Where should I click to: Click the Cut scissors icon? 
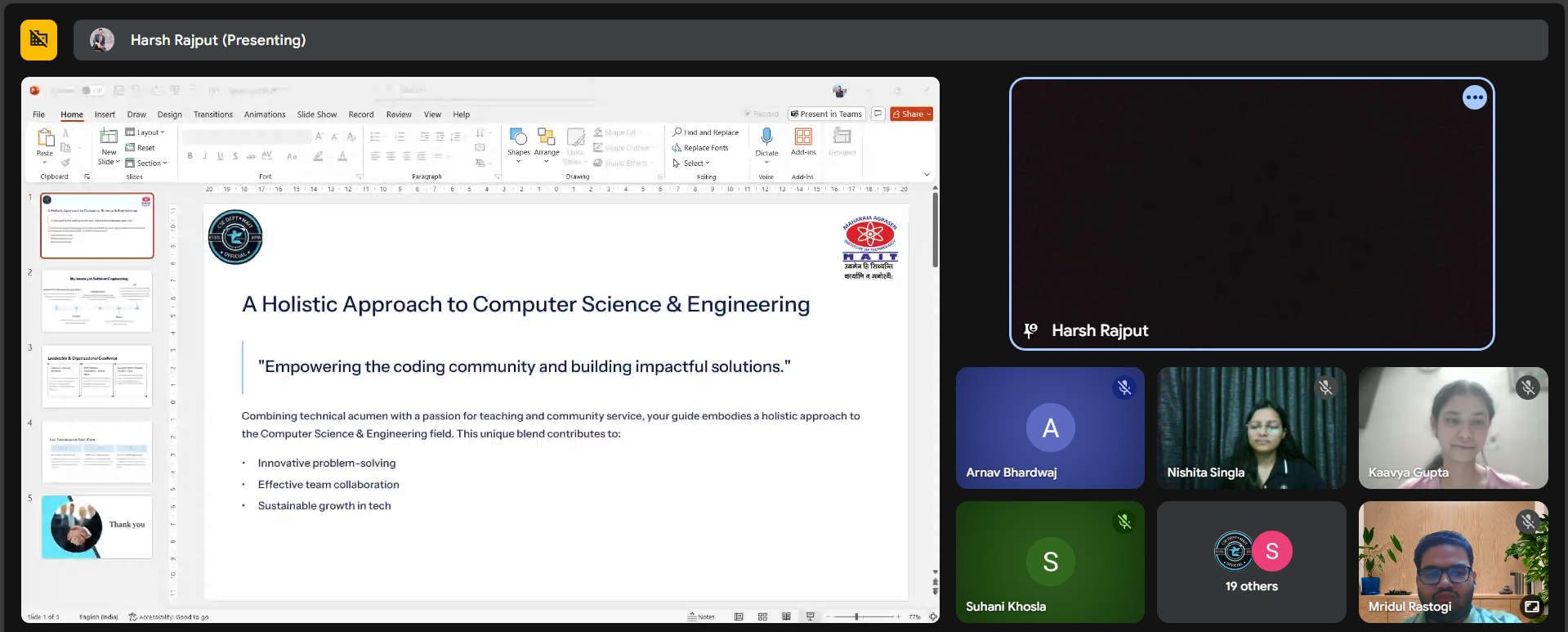click(x=65, y=132)
